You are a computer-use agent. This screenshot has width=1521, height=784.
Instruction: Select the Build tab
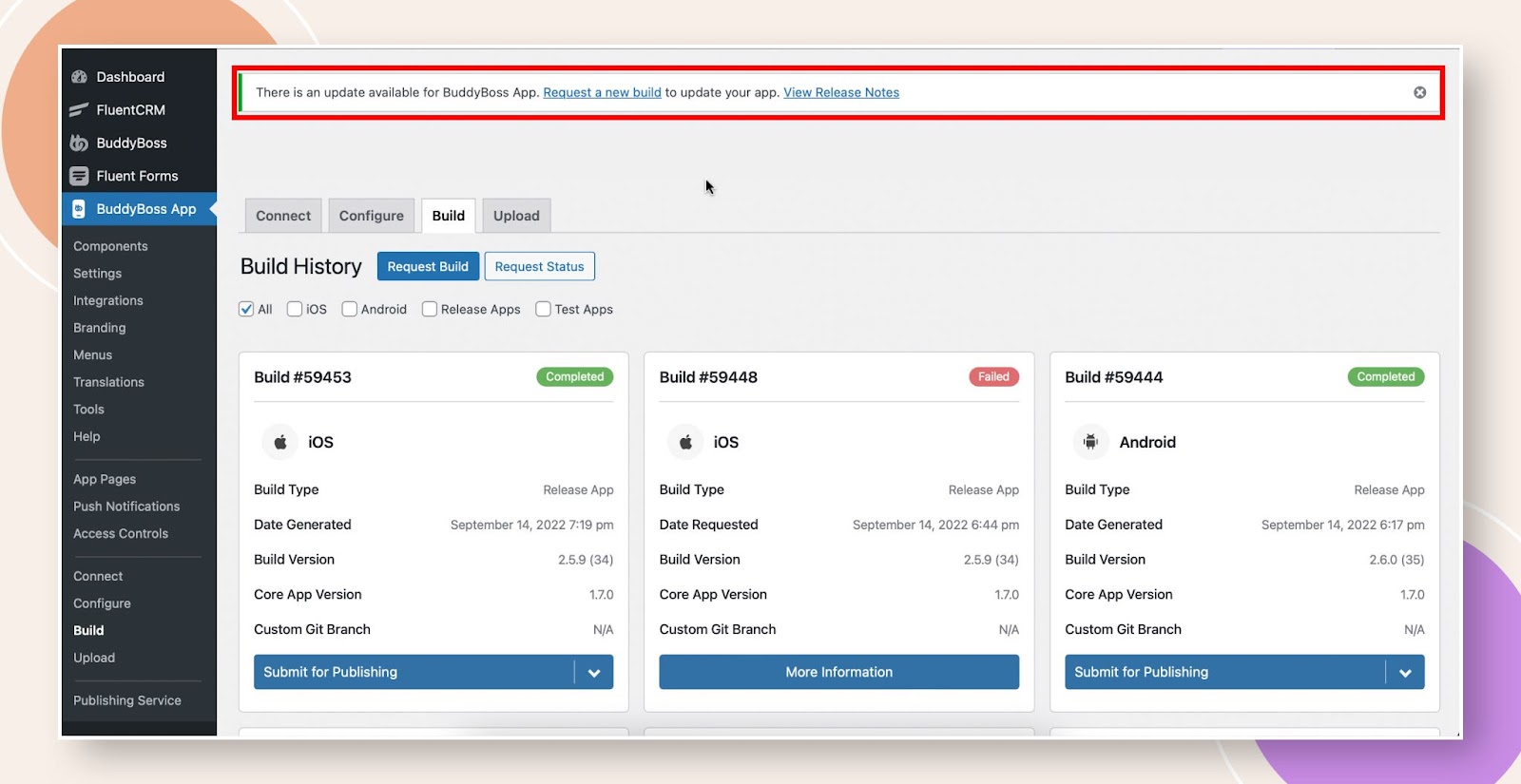point(449,216)
